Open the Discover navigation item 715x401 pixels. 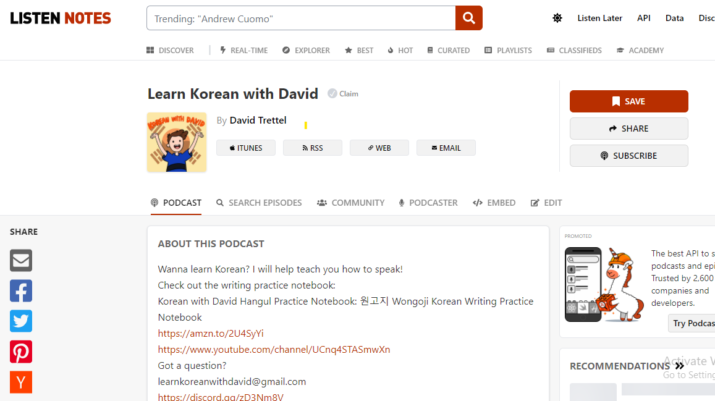170,50
